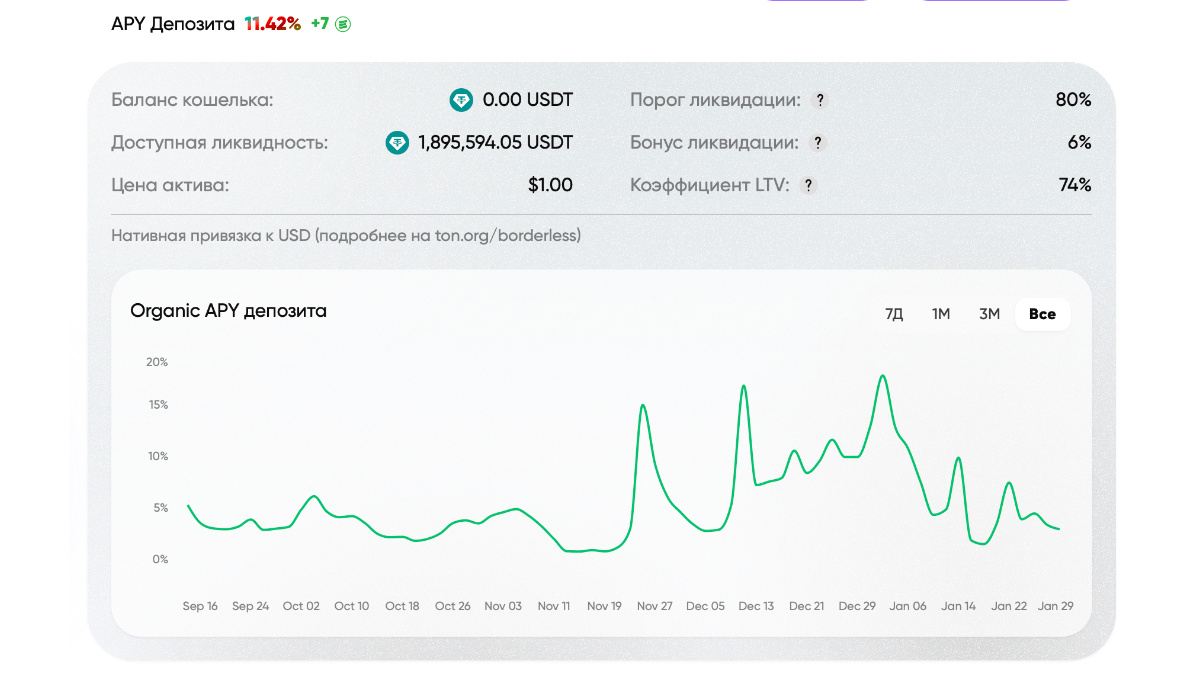This screenshot has height=675, width=1200.
Task: Click the chart spike near Nov 27
Action: click(x=642, y=405)
